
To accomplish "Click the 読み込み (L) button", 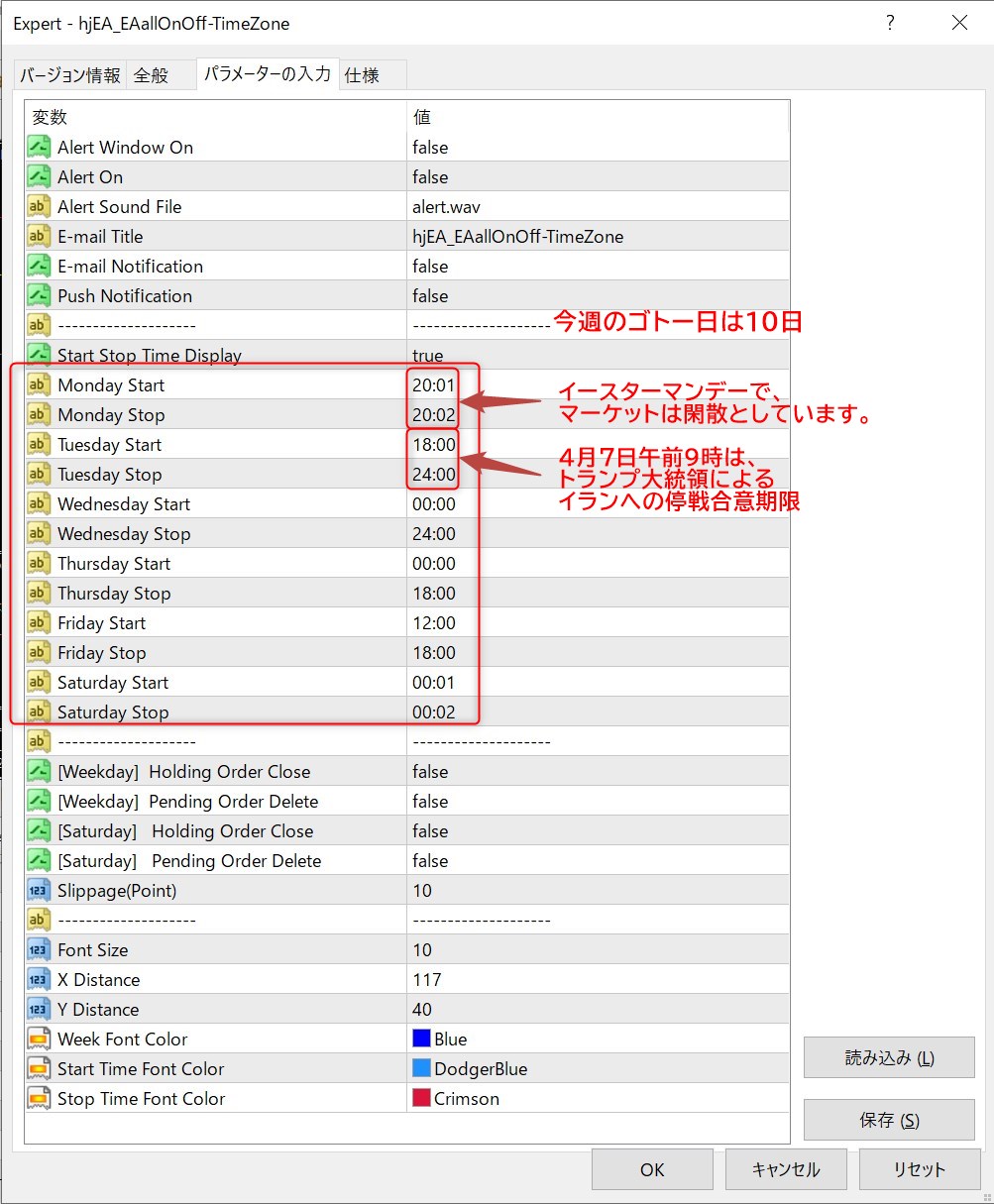I will click(x=889, y=1057).
